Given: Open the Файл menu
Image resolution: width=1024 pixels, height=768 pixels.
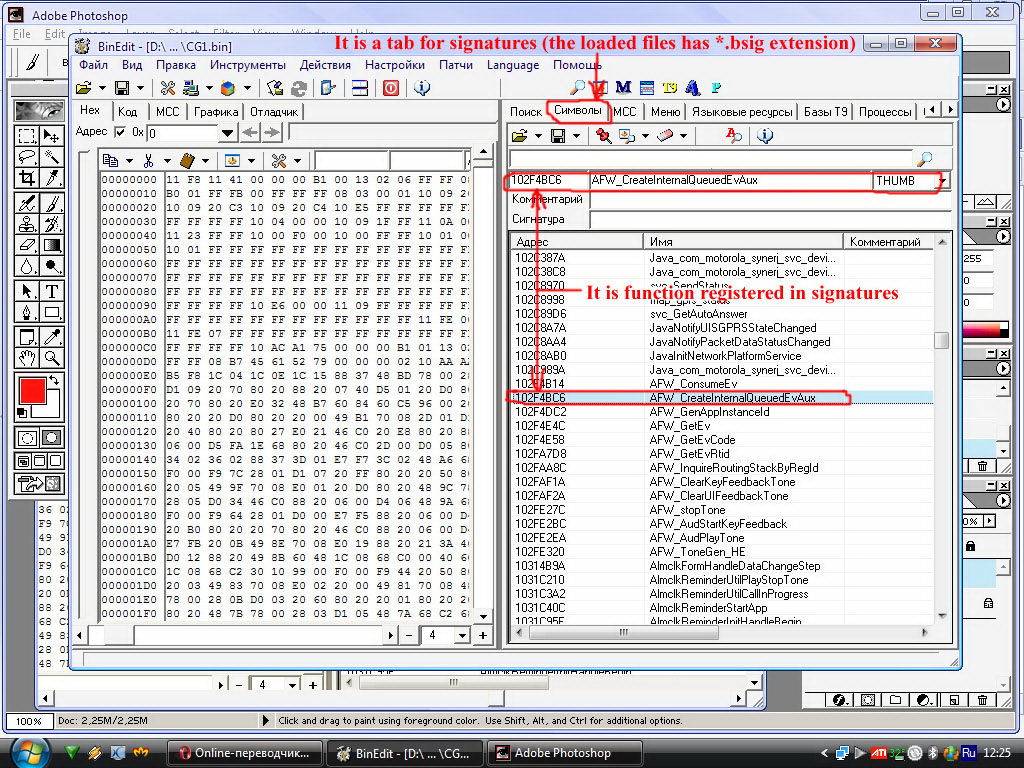Looking at the screenshot, I should (93, 65).
